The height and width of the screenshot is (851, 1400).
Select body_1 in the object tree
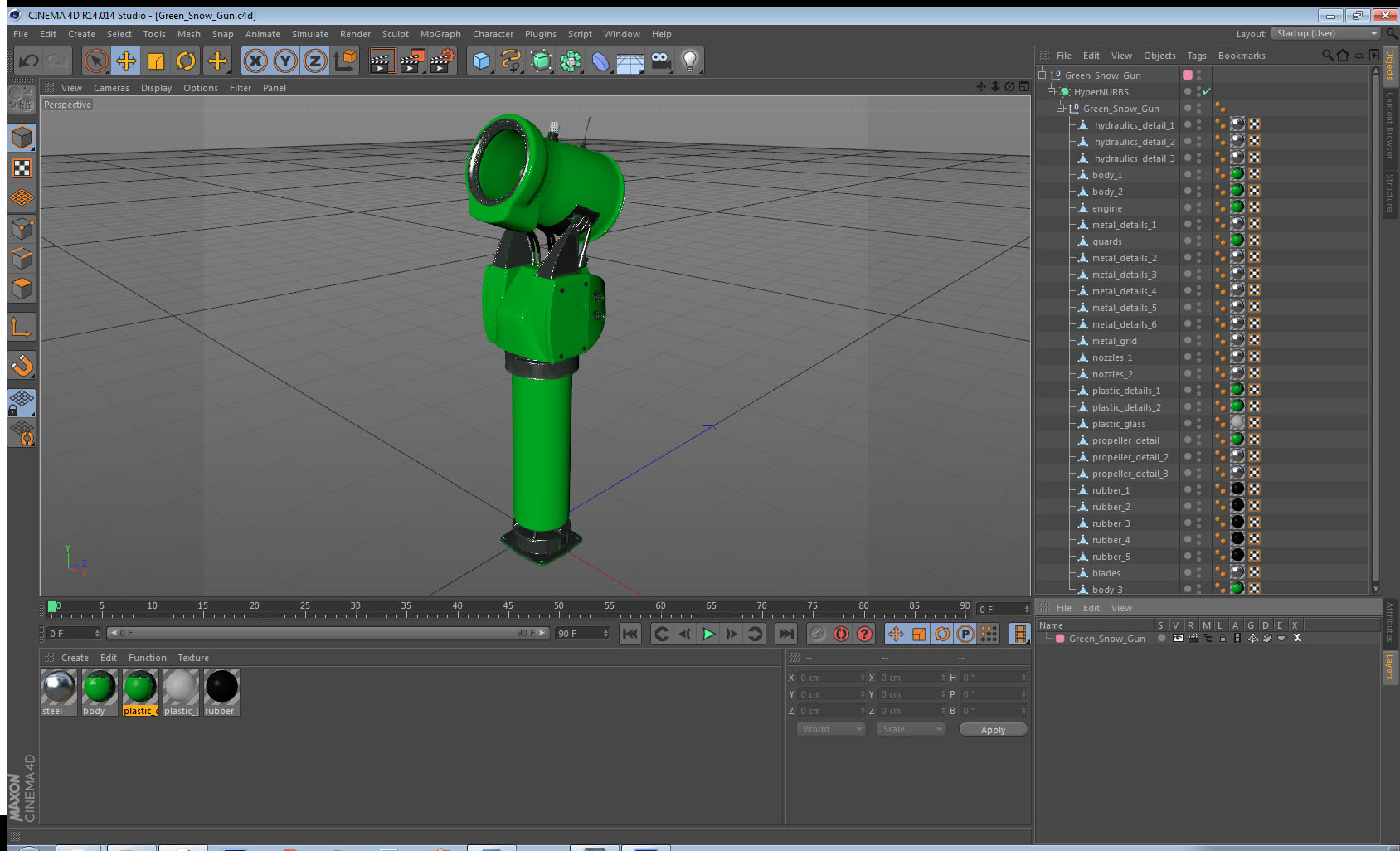tap(1106, 174)
